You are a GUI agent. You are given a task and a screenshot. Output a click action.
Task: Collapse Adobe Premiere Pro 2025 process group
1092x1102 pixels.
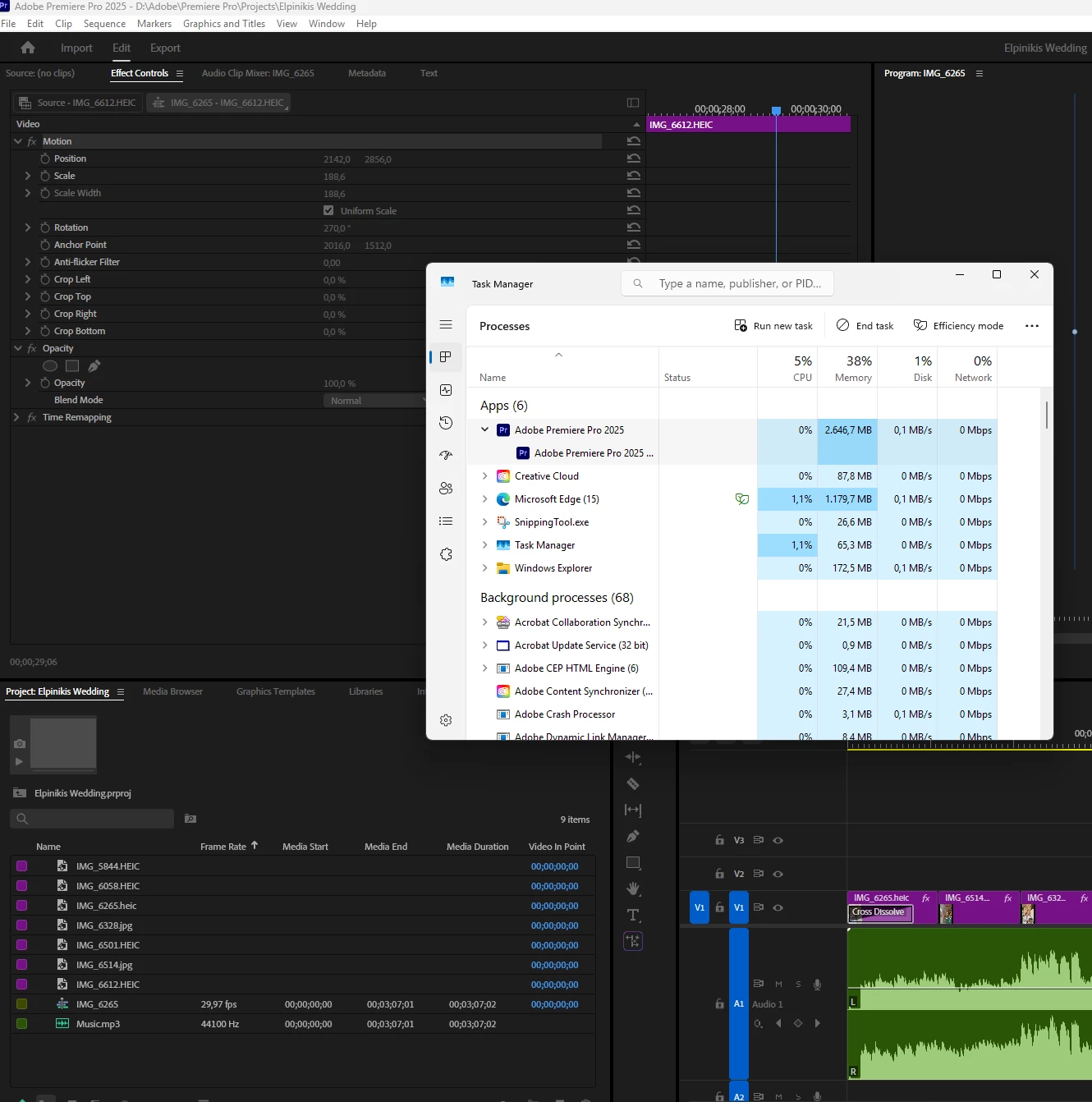coord(484,429)
